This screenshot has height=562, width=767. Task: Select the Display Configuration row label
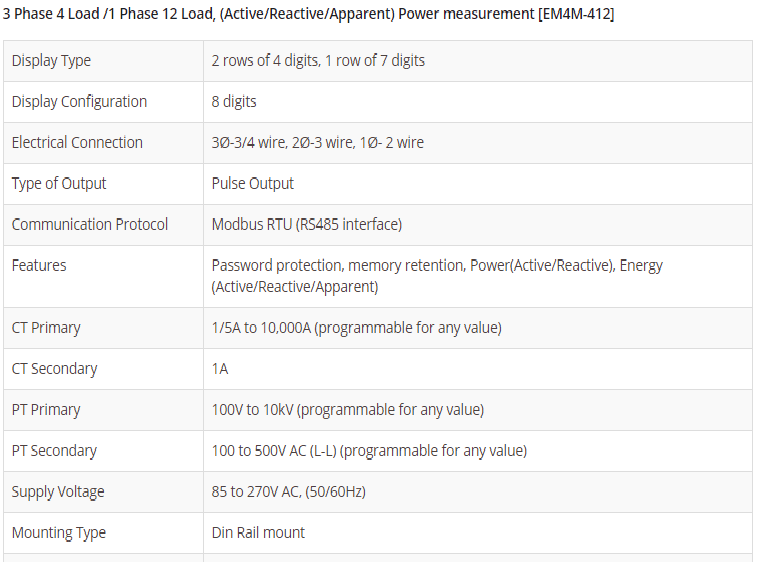point(79,102)
